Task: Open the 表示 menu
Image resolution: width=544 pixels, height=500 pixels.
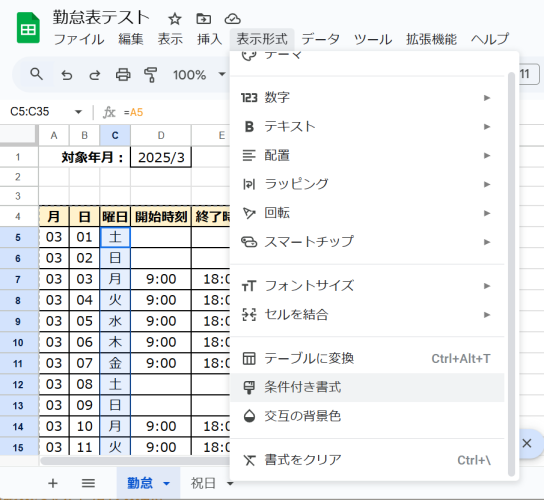Action: [170, 39]
